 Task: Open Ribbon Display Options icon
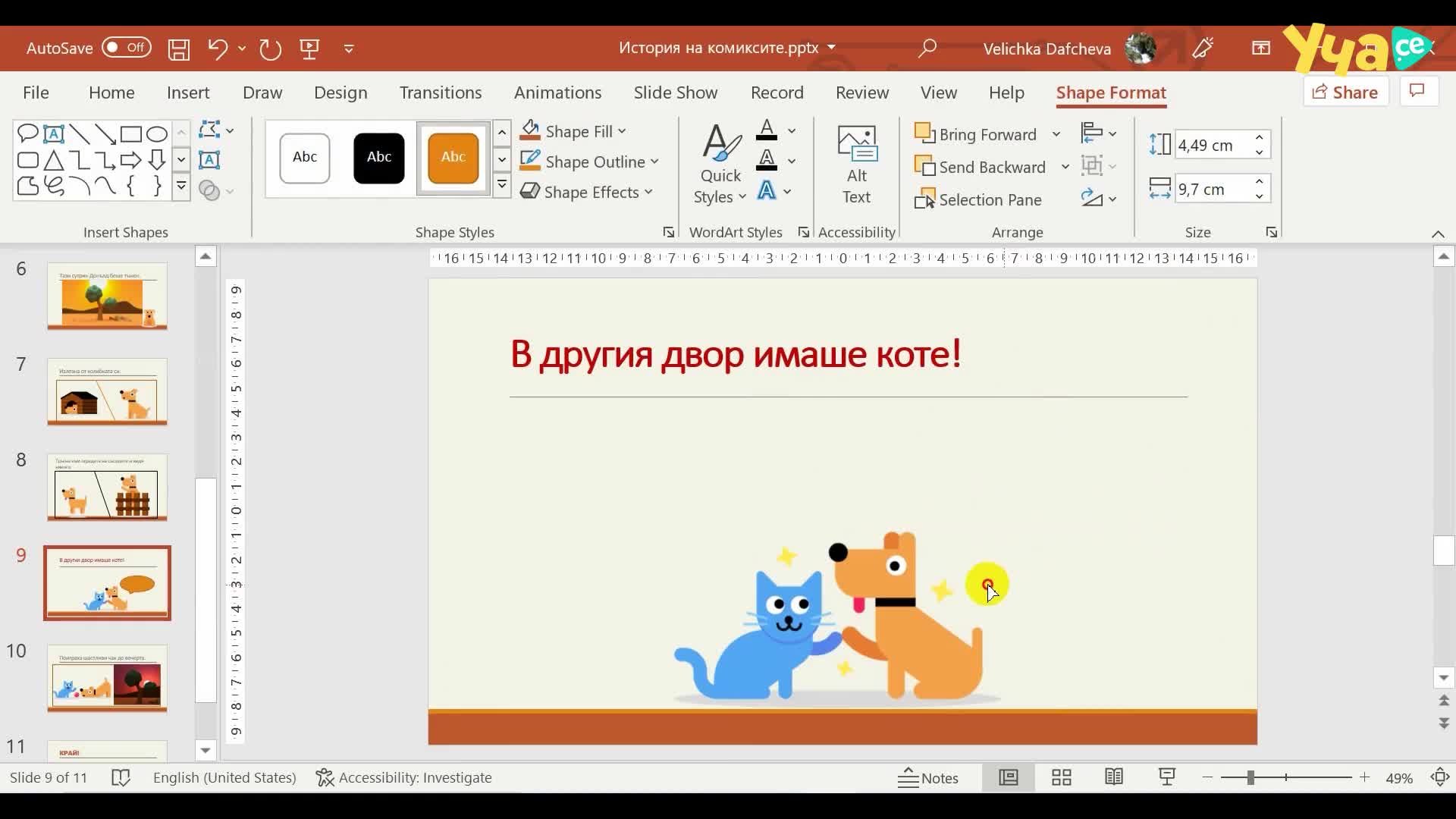pyautogui.click(x=1260, y=49)
